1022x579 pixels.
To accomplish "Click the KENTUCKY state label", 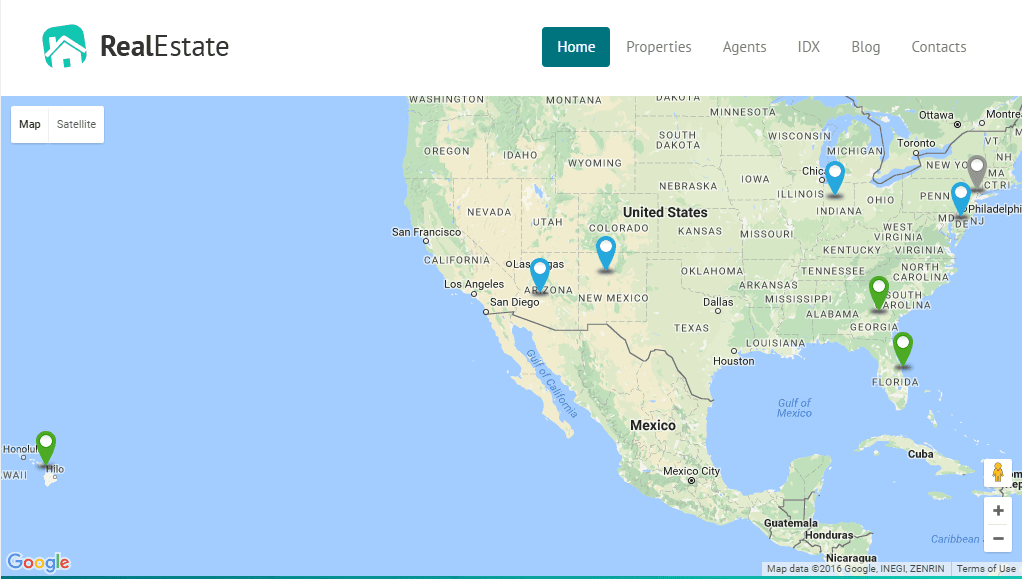I will click(852, 250).
